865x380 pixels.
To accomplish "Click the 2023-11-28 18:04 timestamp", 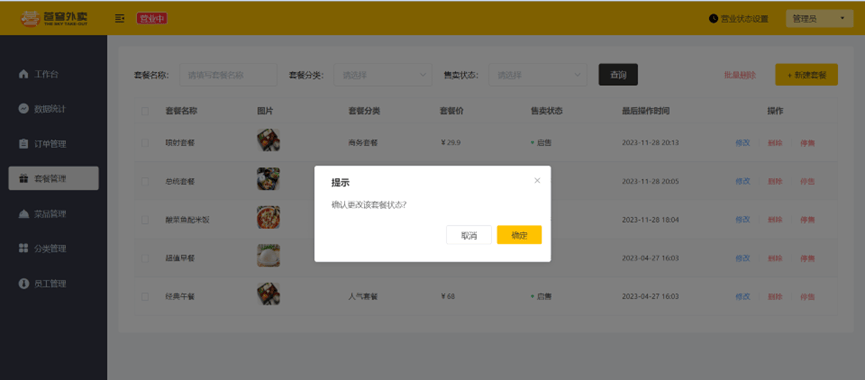I will click(650, 220).
